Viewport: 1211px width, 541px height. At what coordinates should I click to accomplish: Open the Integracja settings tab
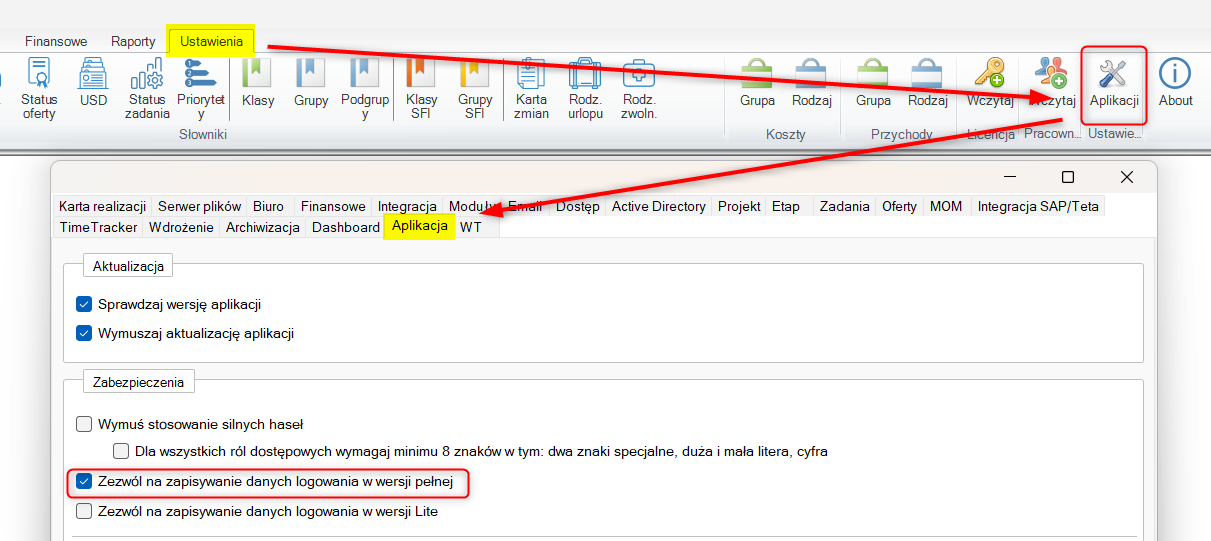click(x=407, y=206)
